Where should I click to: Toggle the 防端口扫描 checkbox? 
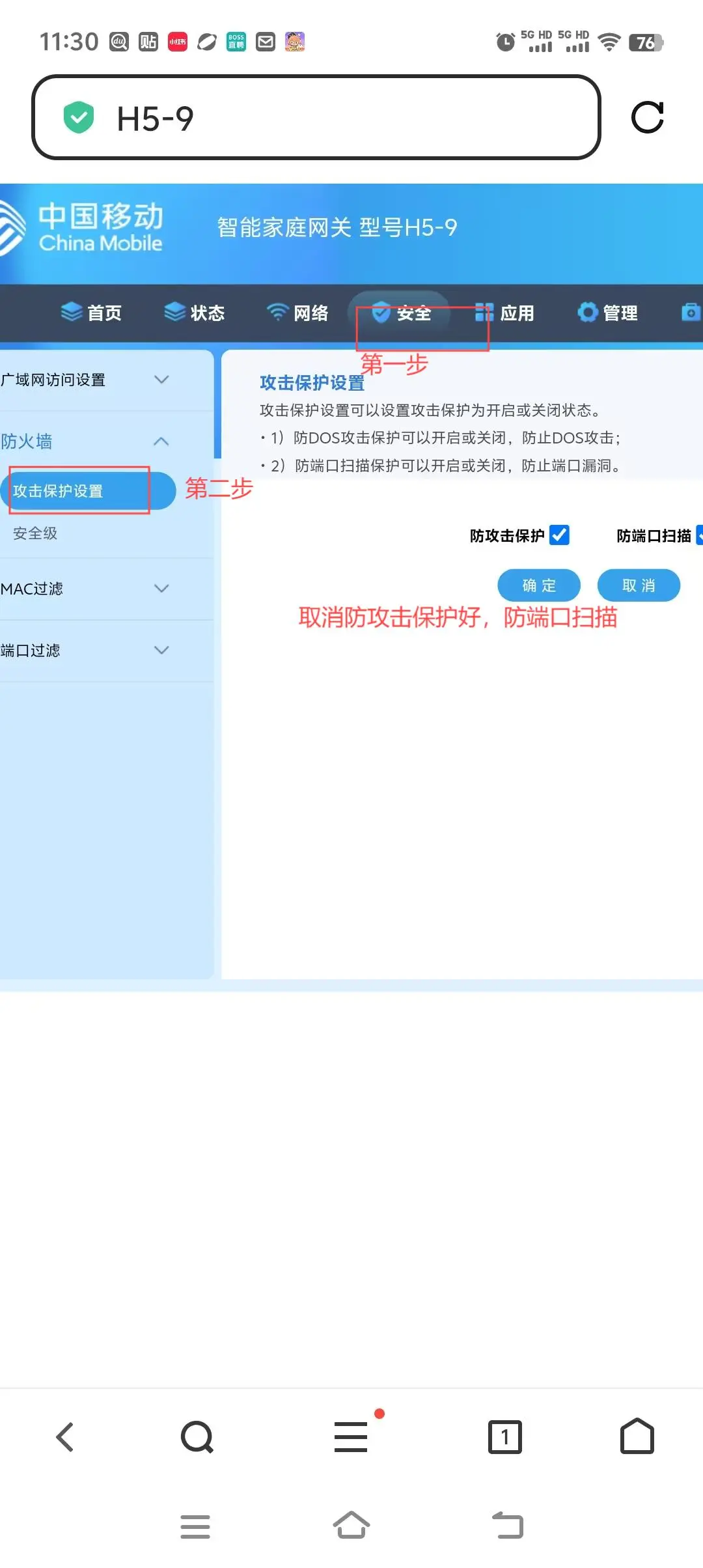coord(700,535)
